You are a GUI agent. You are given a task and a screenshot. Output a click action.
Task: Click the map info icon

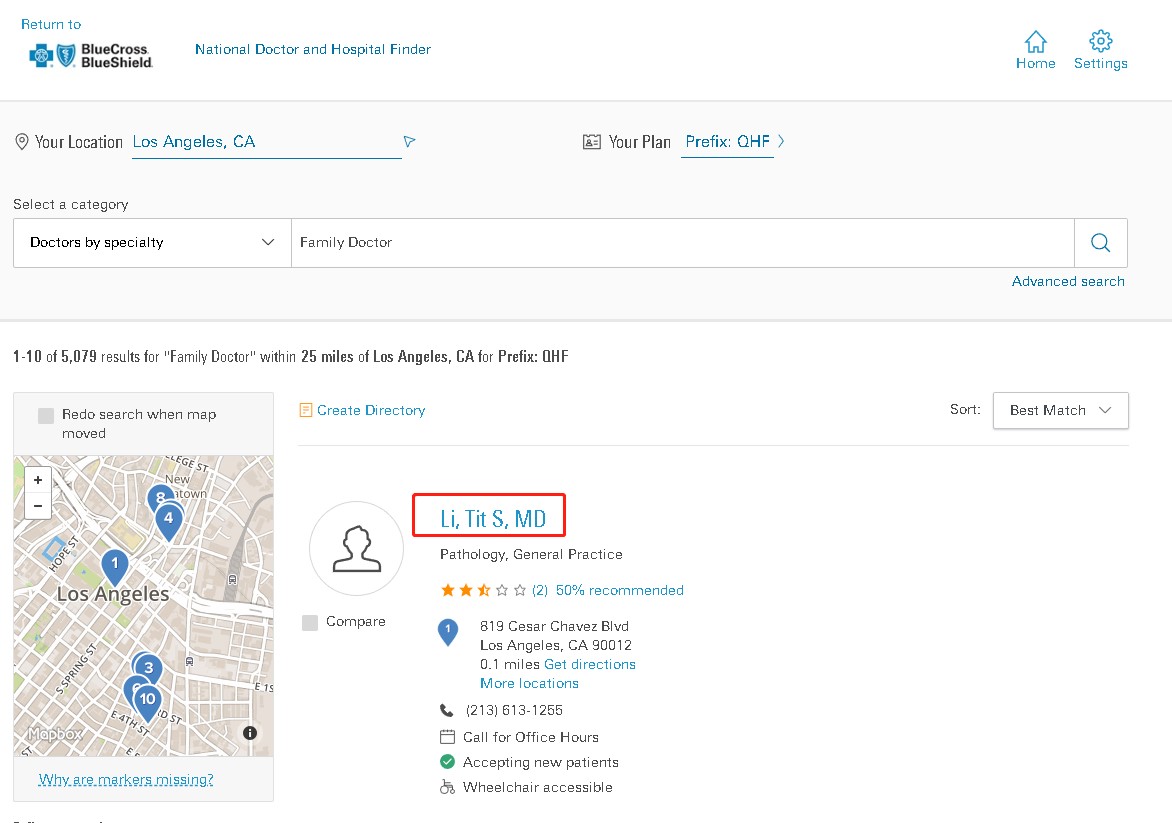tap(250, 733)
